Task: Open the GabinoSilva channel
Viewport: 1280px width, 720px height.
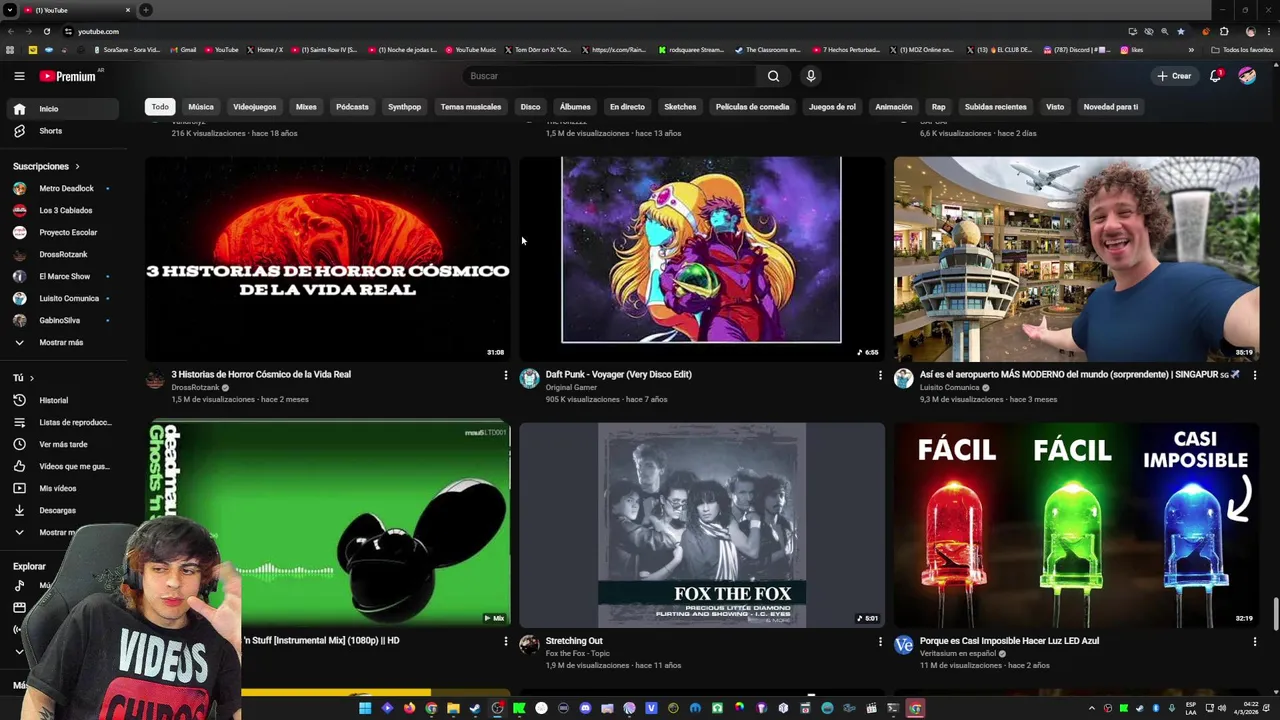Action: 63,320
